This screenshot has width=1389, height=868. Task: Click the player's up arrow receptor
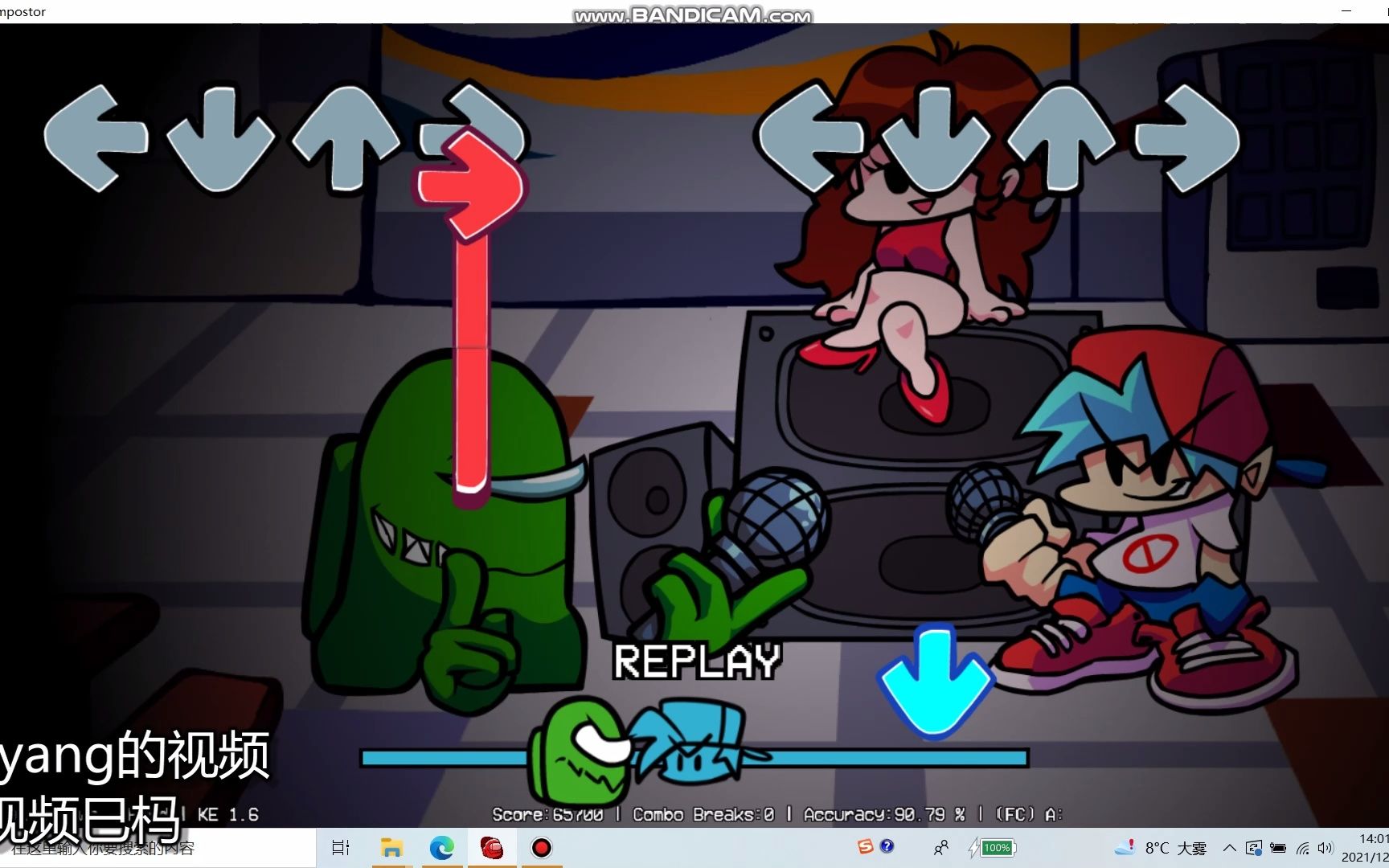point(1061,140)
